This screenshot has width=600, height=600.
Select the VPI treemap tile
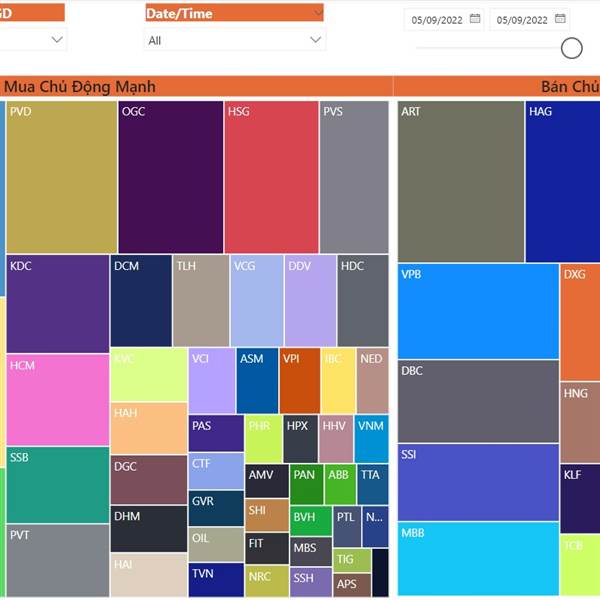[300, 381]
